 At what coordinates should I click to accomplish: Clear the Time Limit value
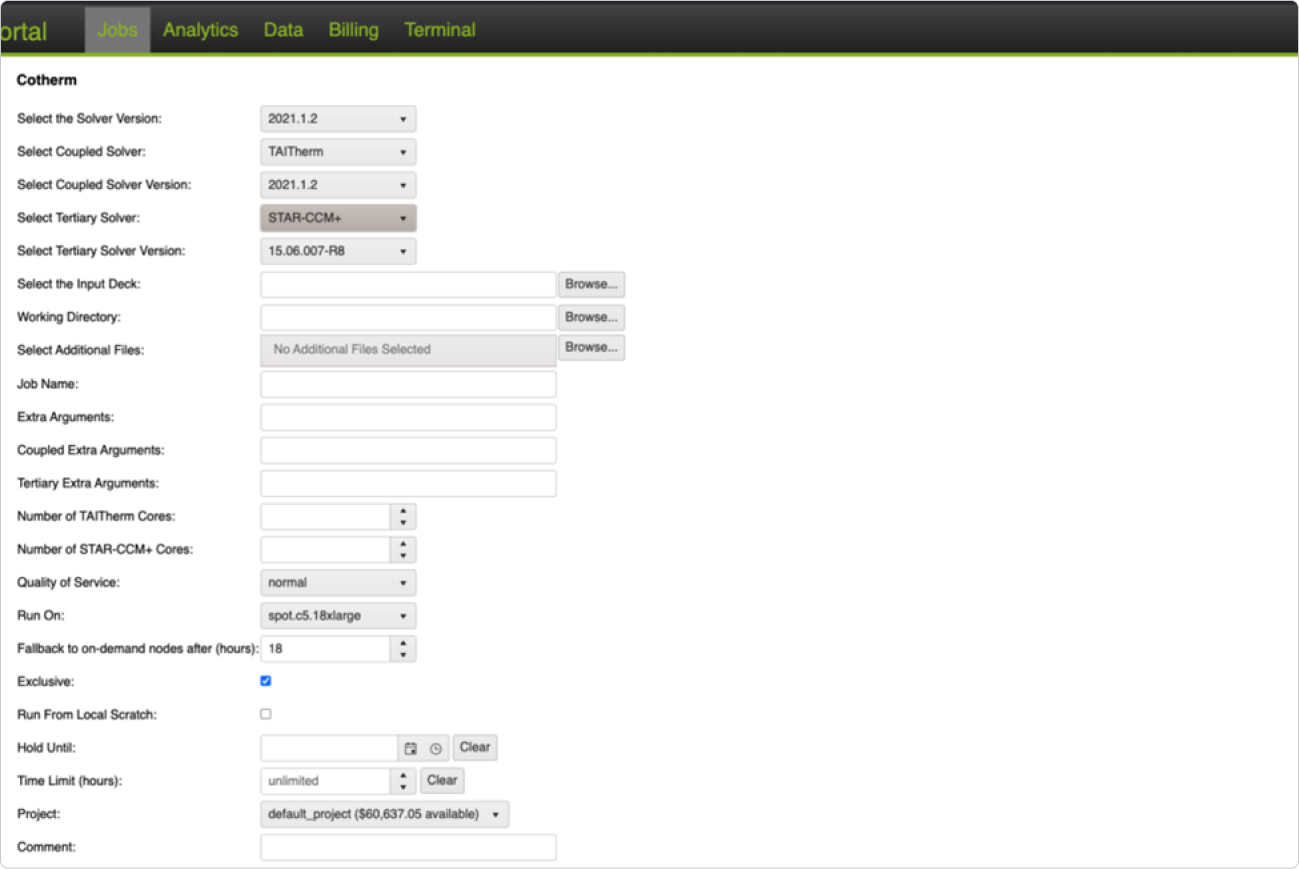(442, 780)
